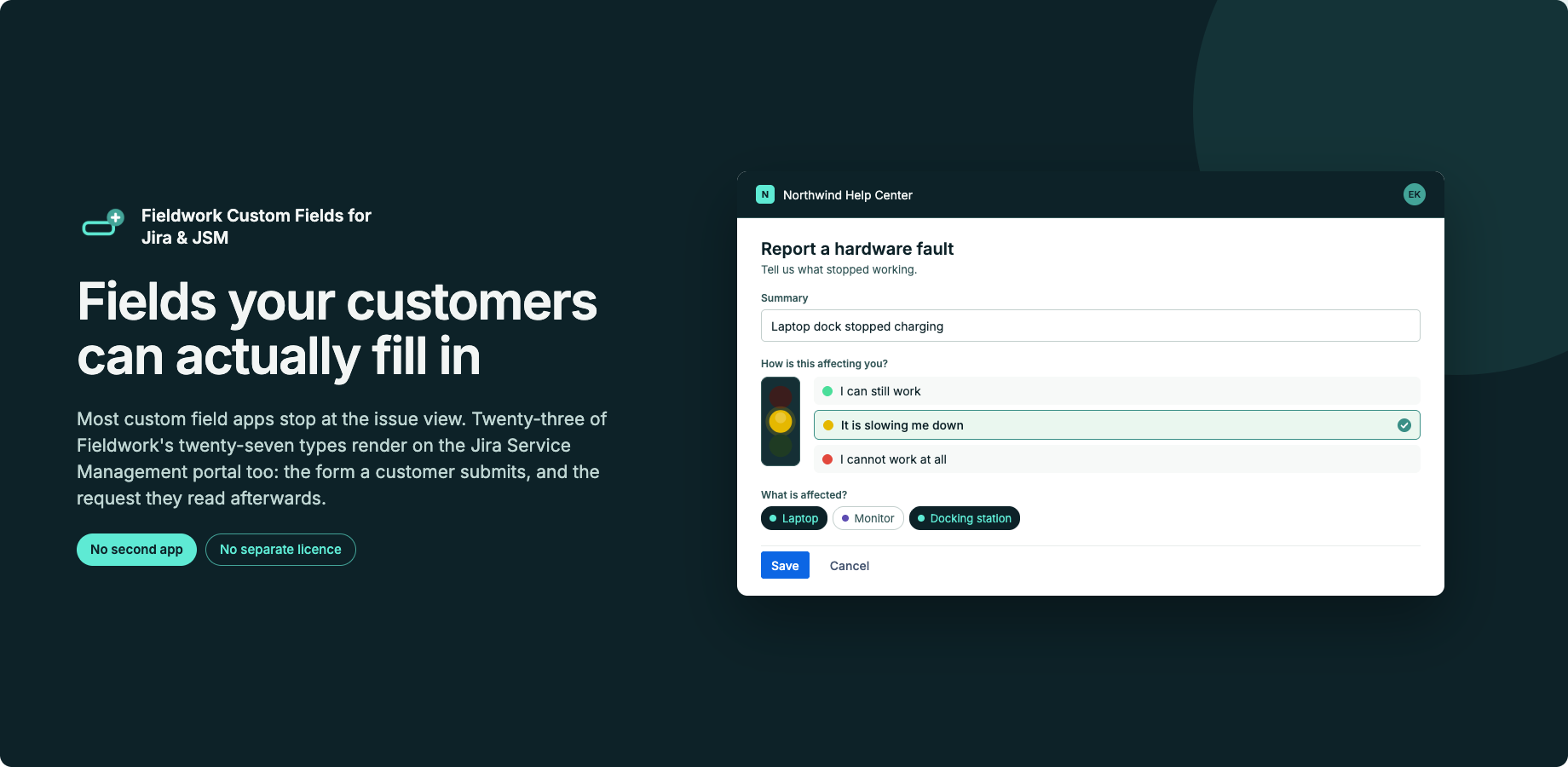Click the Save button
The image size is (1568, 767).
(x=785, y=565)
